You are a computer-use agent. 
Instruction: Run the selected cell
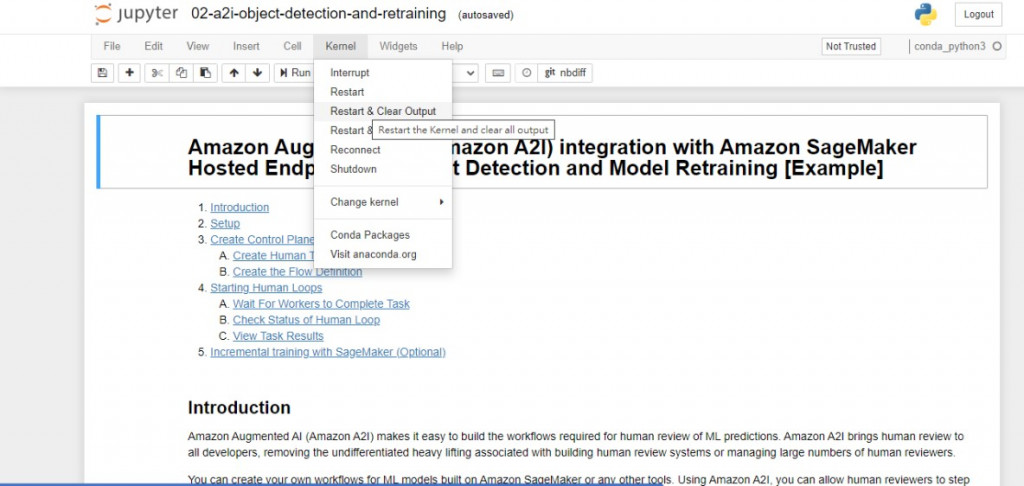click(x=295, y=73)
